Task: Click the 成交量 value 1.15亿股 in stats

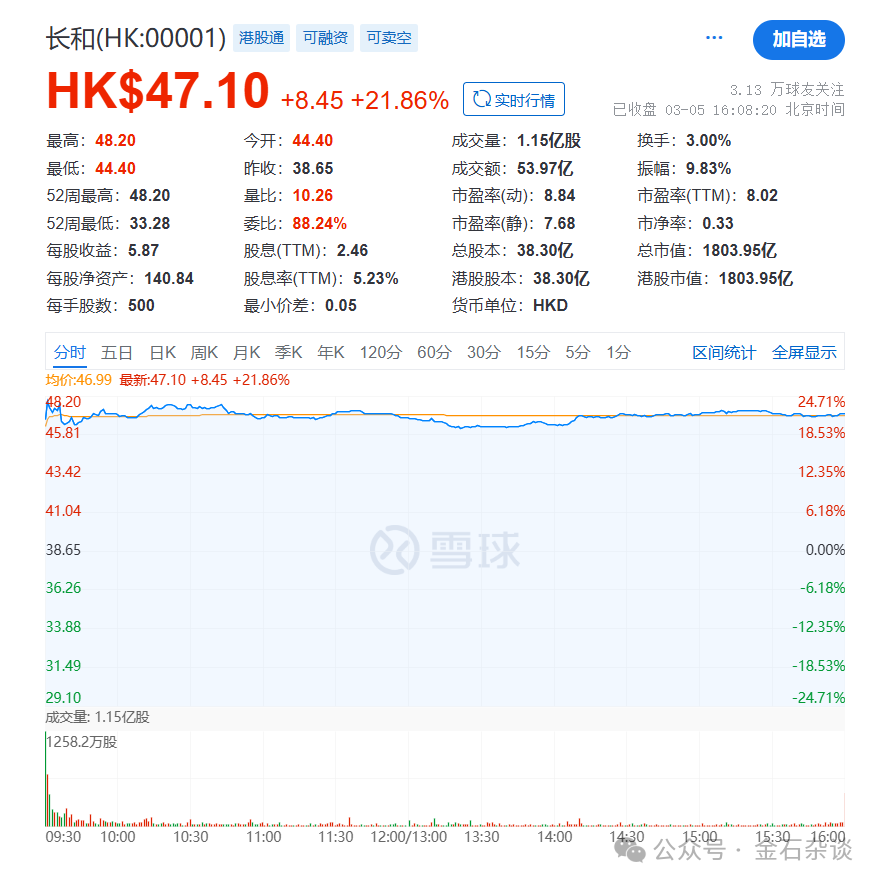Action: [x=549, y=140]
